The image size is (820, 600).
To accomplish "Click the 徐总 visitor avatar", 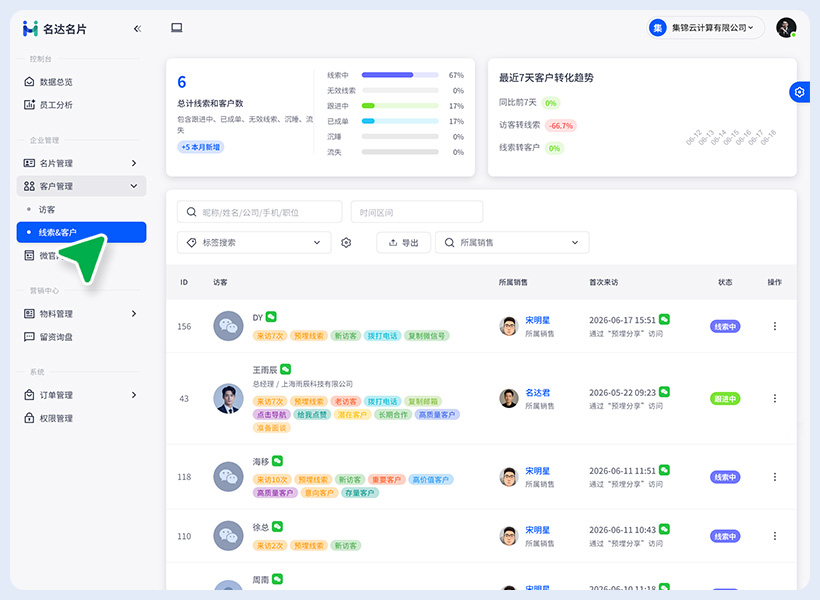I will coord(229,536).
